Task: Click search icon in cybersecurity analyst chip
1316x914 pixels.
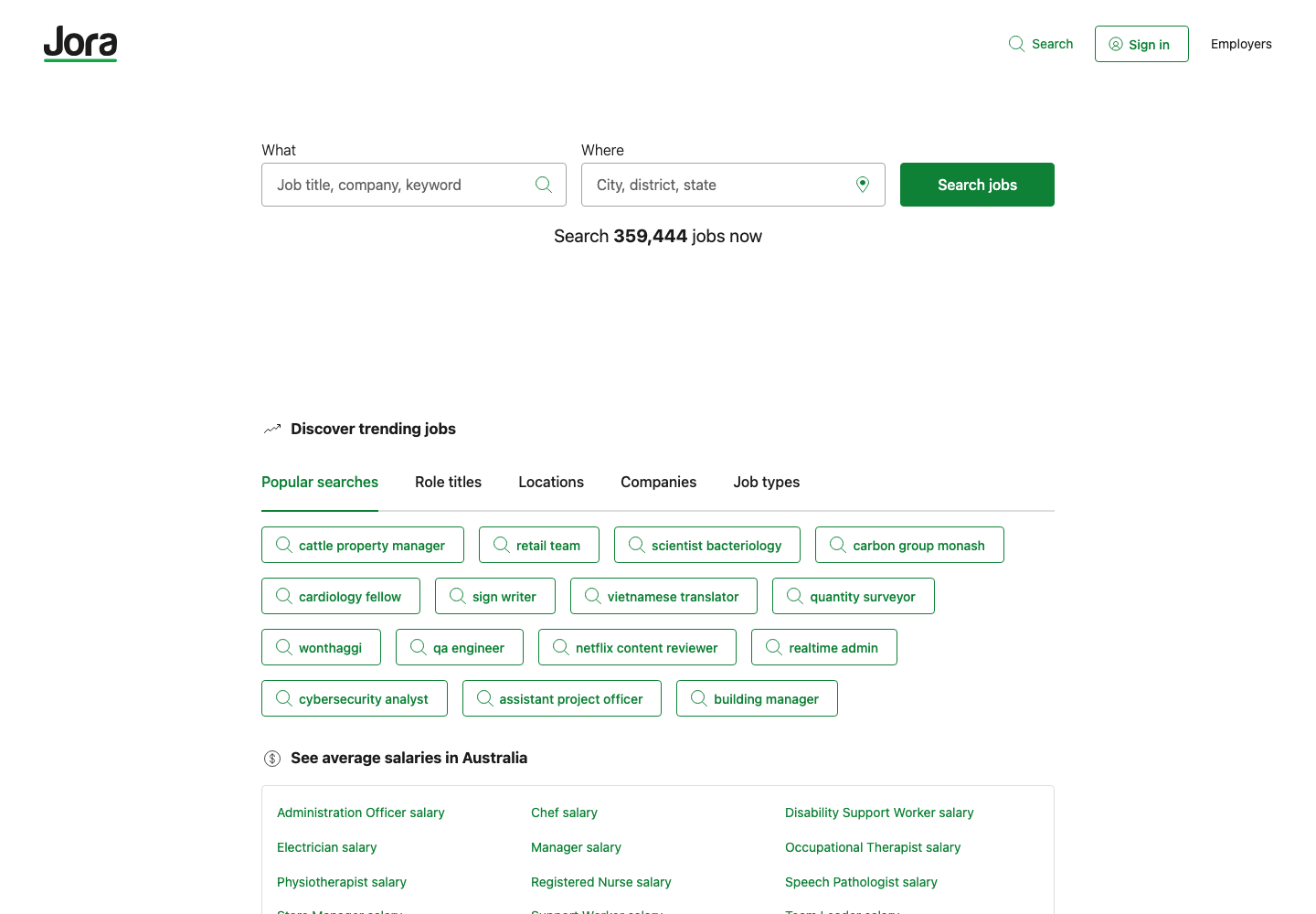Action: click(284, 698)
